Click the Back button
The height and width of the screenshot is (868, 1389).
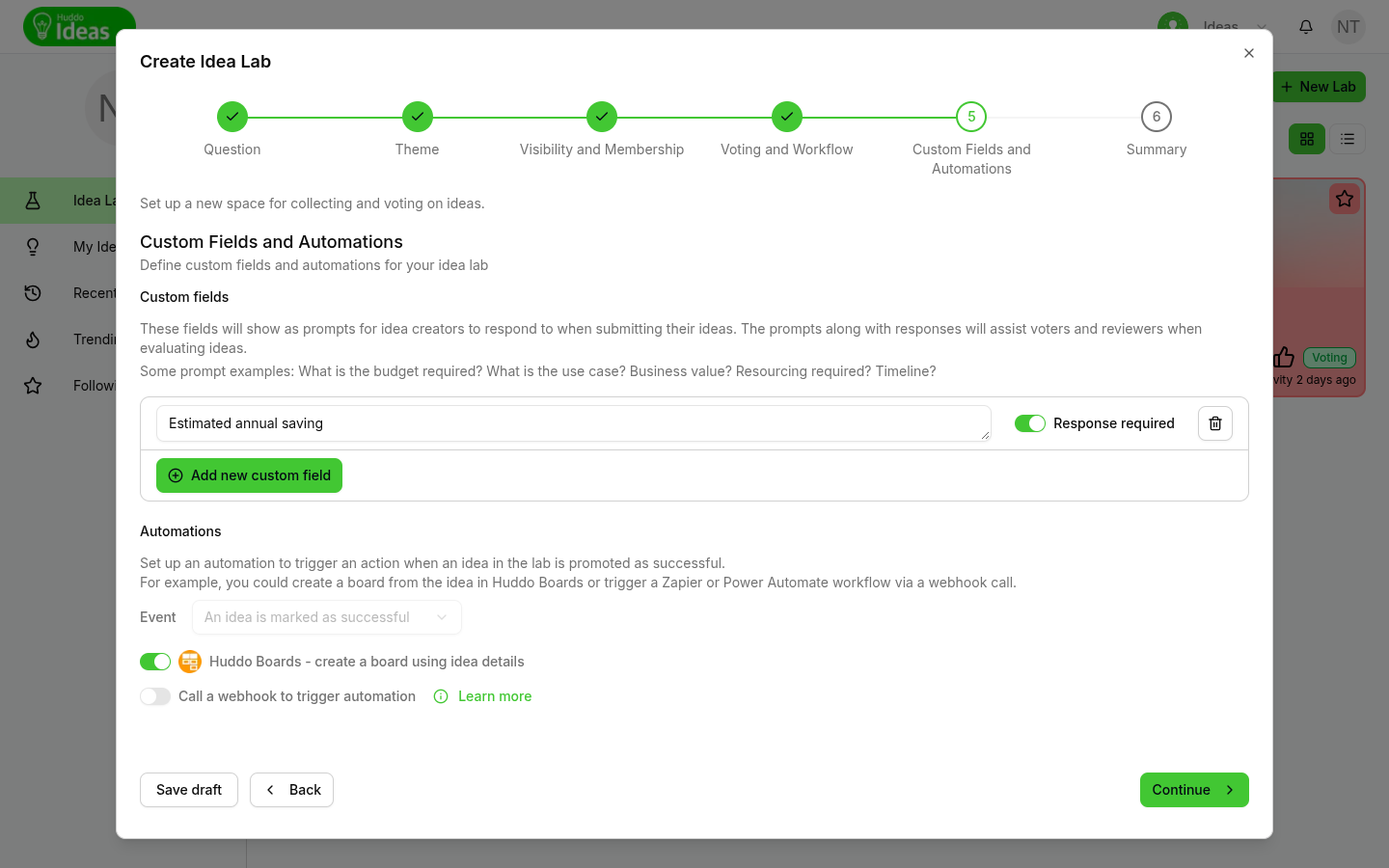tap(291, 790)
